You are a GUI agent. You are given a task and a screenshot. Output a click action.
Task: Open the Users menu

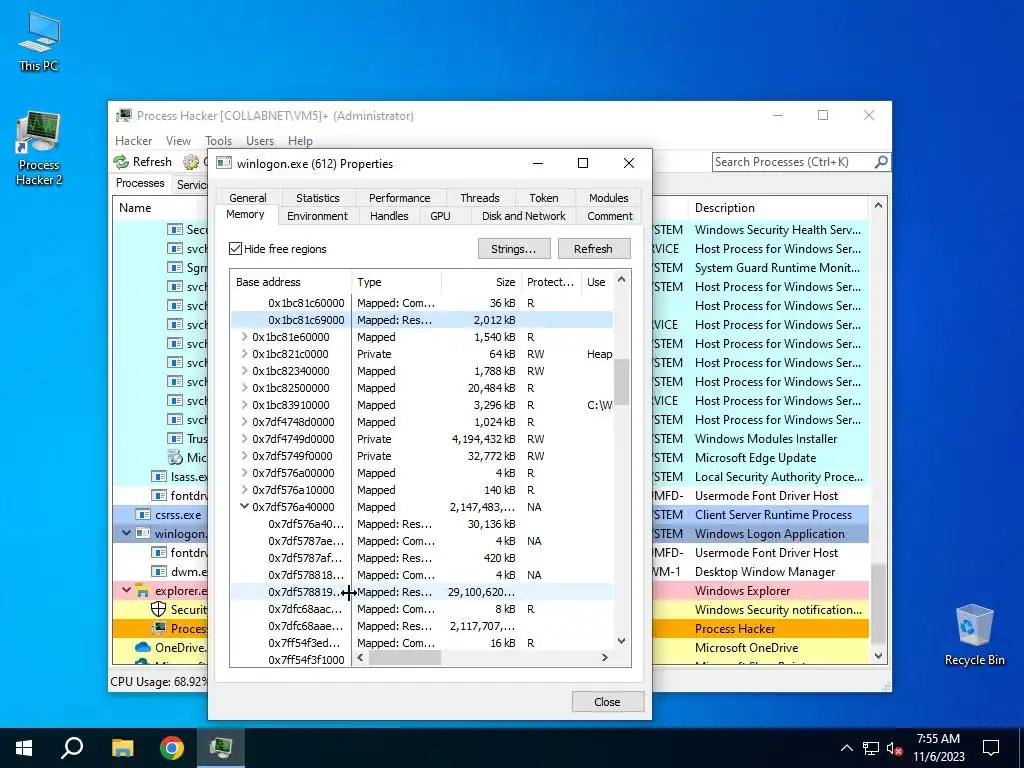(259, 141)
